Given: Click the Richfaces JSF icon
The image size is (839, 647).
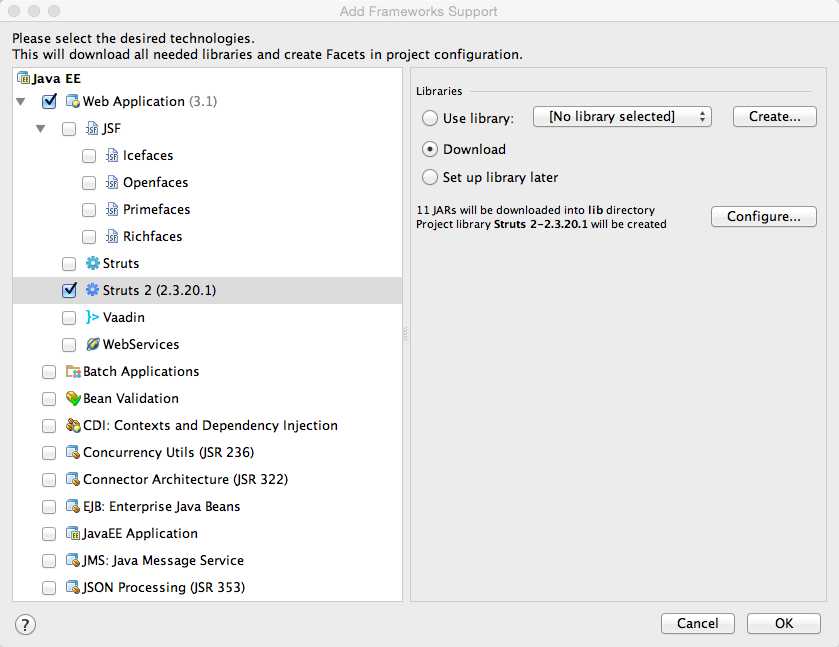Looking at the screenshot, I should 112,237.
